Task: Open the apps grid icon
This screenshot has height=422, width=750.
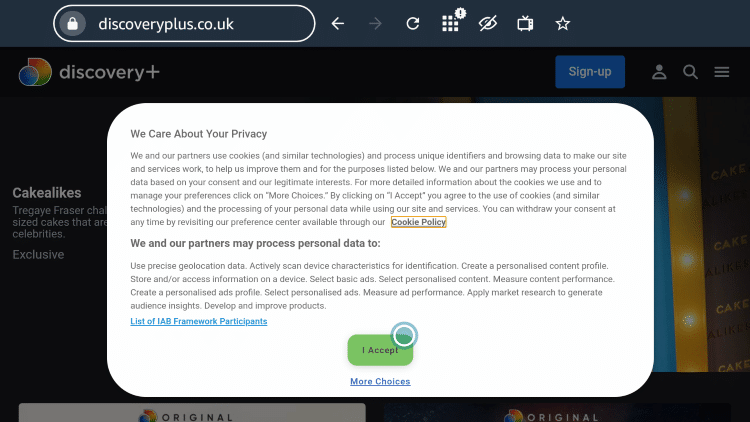Action: 451,23
